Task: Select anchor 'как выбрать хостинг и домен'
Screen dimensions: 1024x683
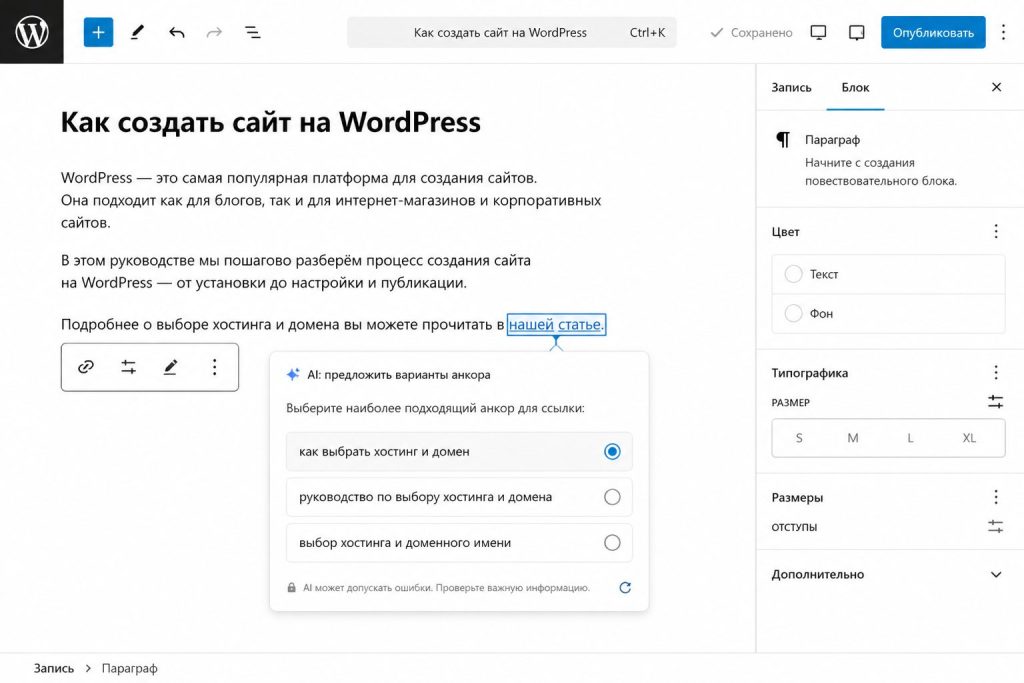Action: (x=458, y=451)
